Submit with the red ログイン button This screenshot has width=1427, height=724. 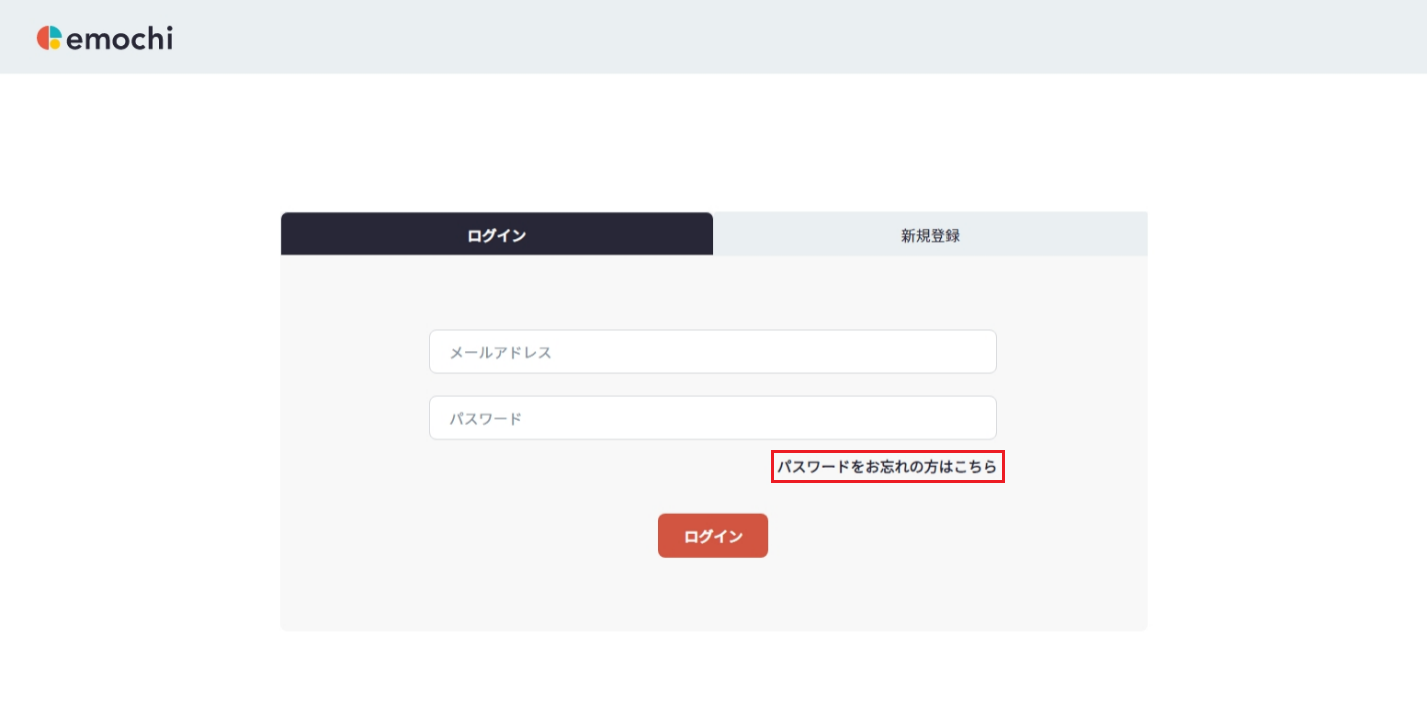click(x=713, y=536)
